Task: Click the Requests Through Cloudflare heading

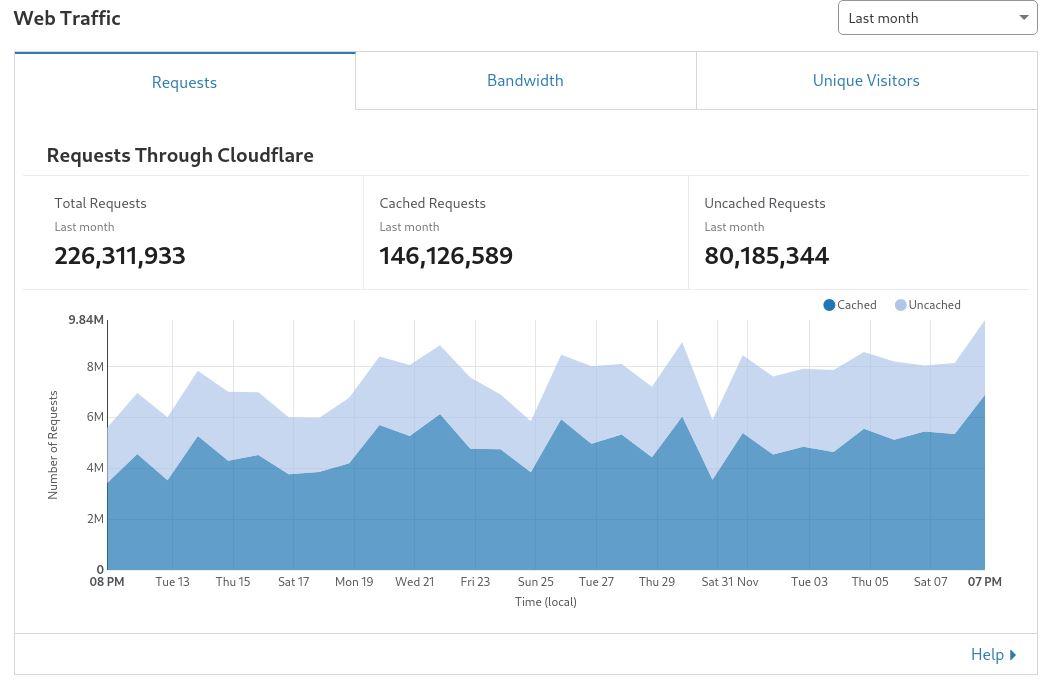Action: pyautogui.click(x=180, y=155)
